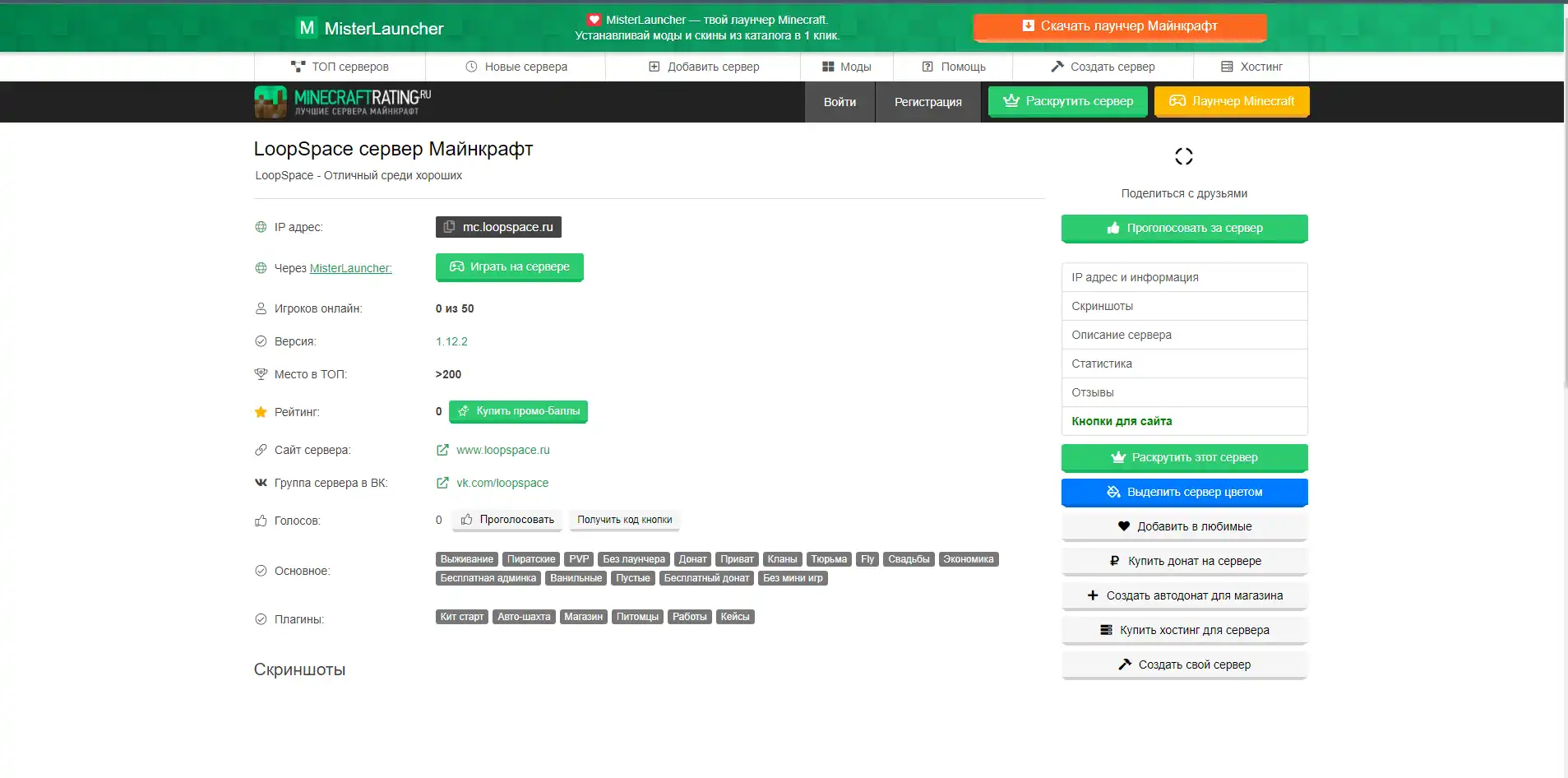Click the Кит старт plugin tag
This screenshot has height=778, width=1568.
(x=462, y=617)
